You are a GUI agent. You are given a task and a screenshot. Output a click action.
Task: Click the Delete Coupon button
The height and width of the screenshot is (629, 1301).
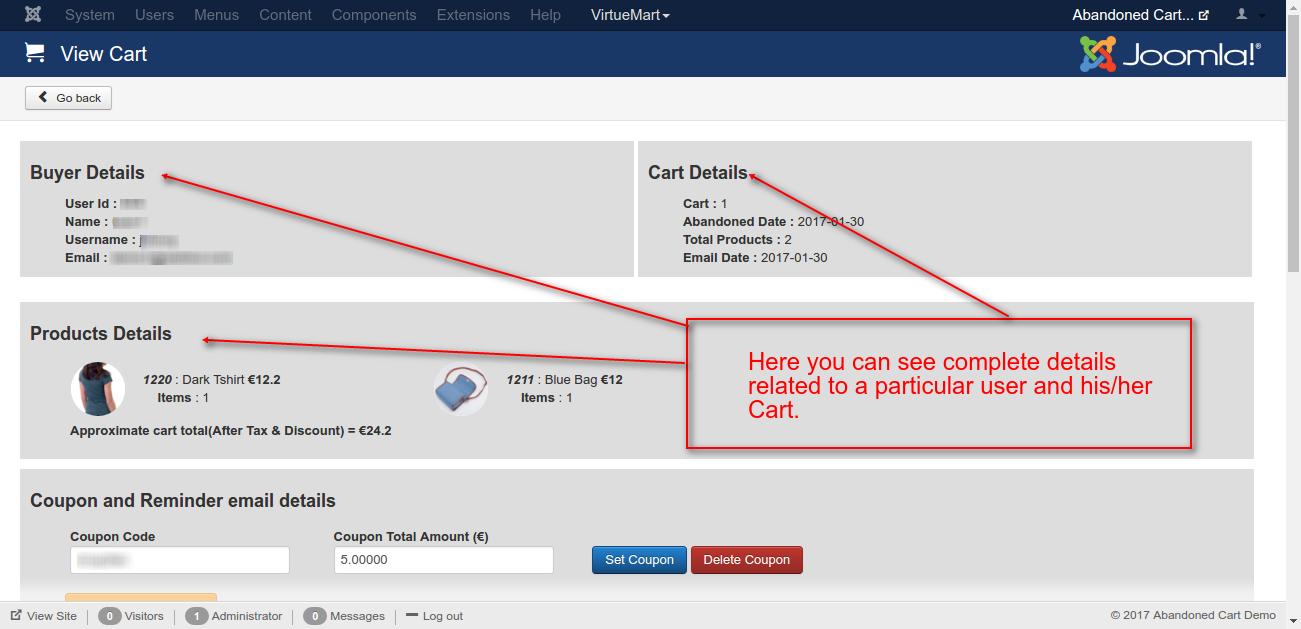pyautogui.click(x=747, y=560)
